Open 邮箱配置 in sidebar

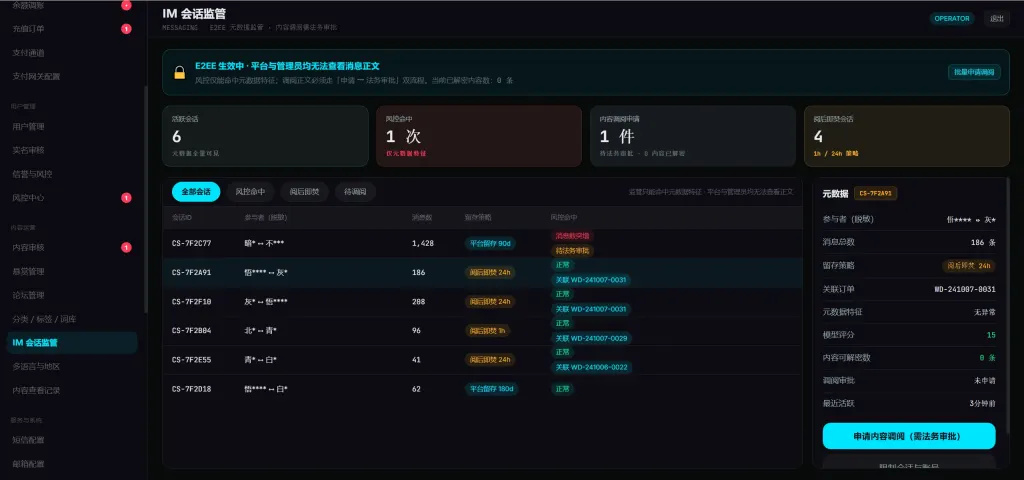point(29,464)
